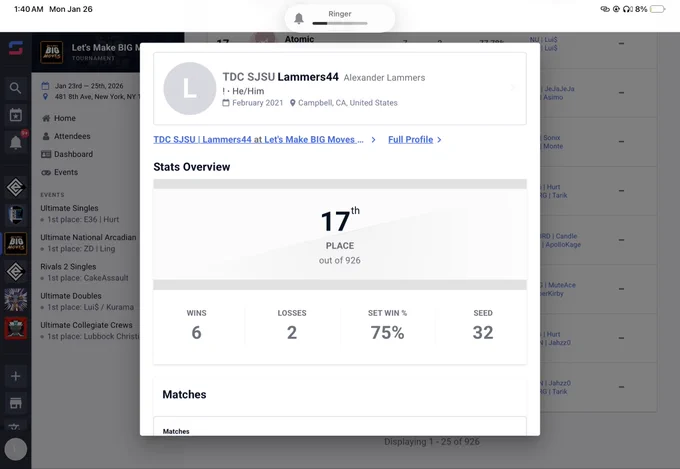Click the 1st place: E36 | Hurt text
This screenshot has width=680, height=469.
[83, 220]
